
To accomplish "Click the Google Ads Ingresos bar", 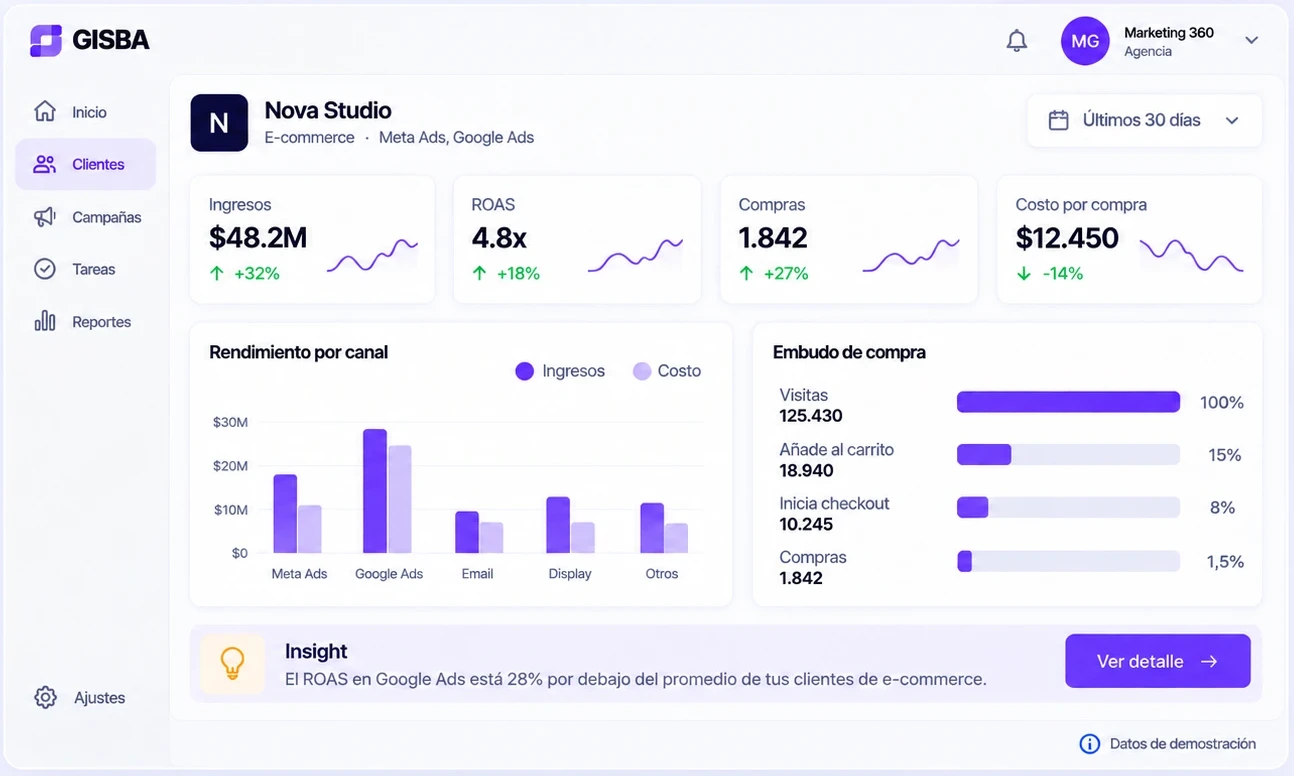I will point(375,491).
